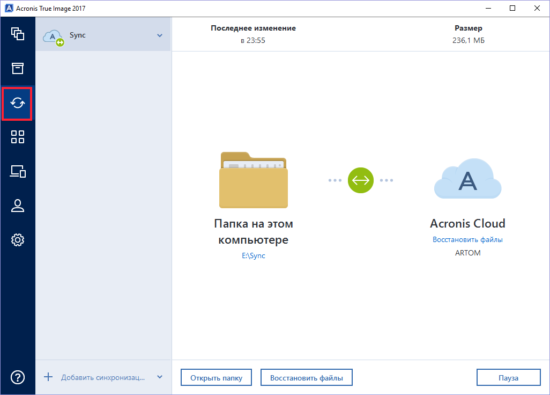
Task: Click the Восстановить файлы button
Action: [306, 378]
